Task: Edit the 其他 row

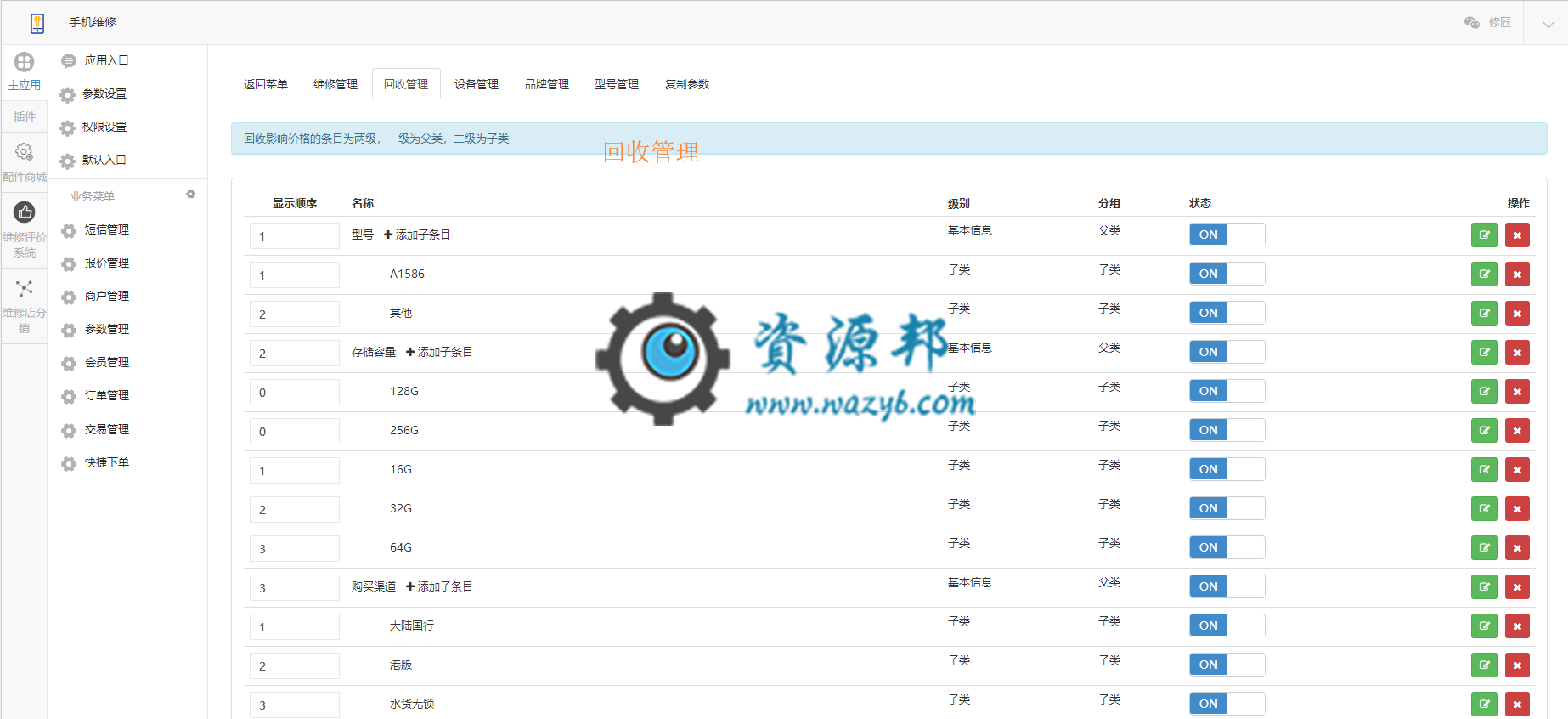Action: 1484,314
